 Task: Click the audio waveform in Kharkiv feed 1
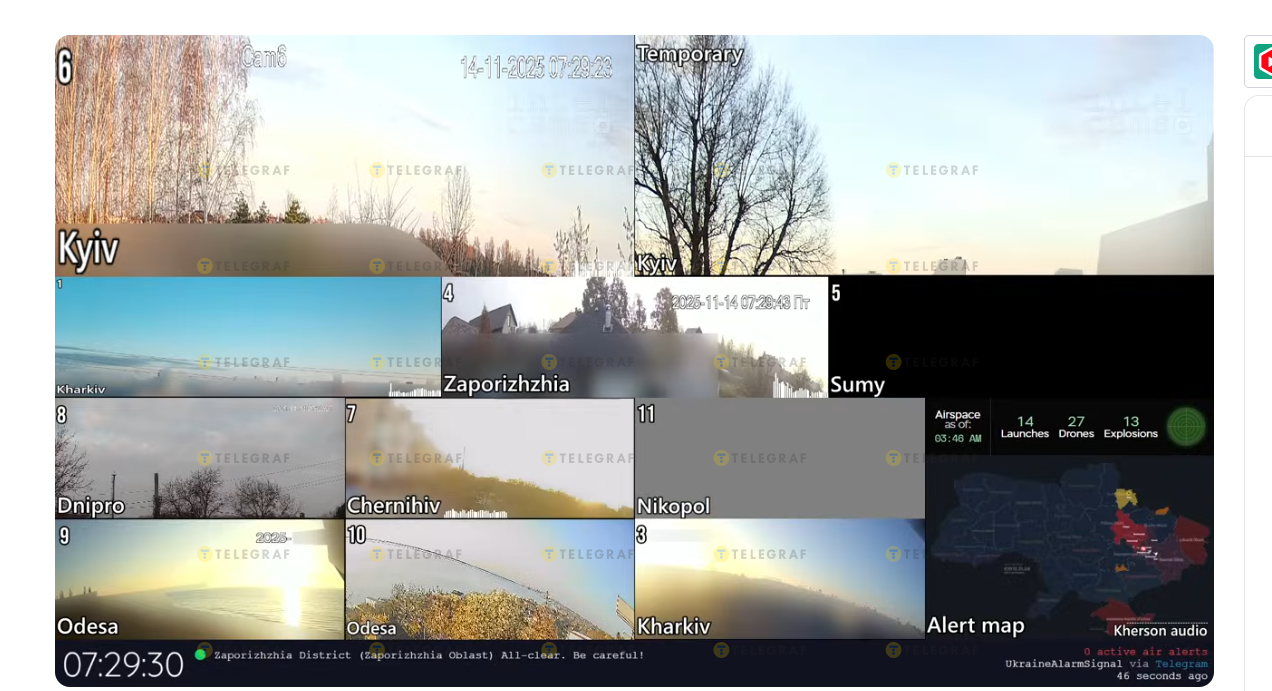pyautogui.click(x=413, y=390)
